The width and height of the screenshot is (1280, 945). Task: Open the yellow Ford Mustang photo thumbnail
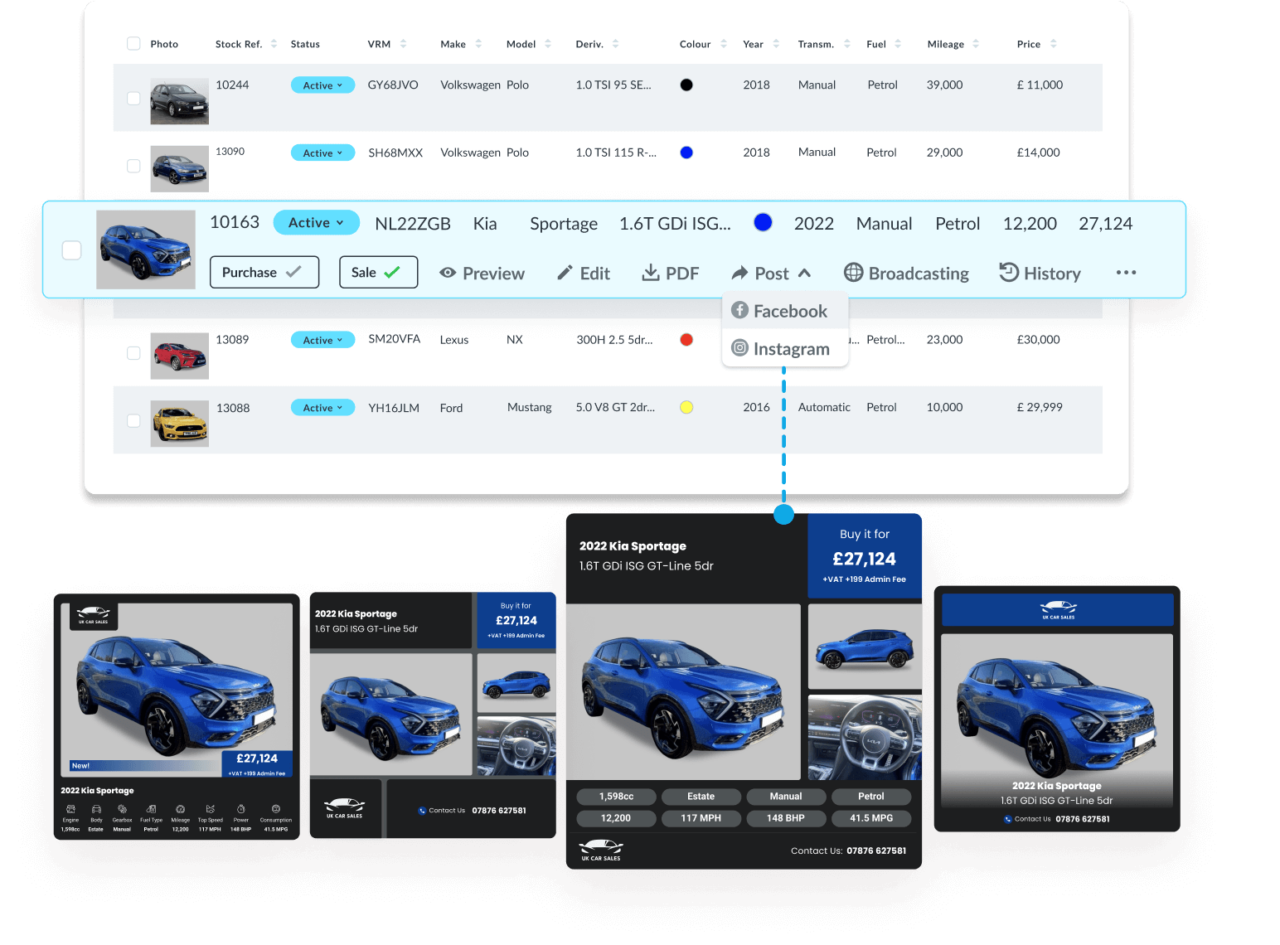(x=180, y=423)
